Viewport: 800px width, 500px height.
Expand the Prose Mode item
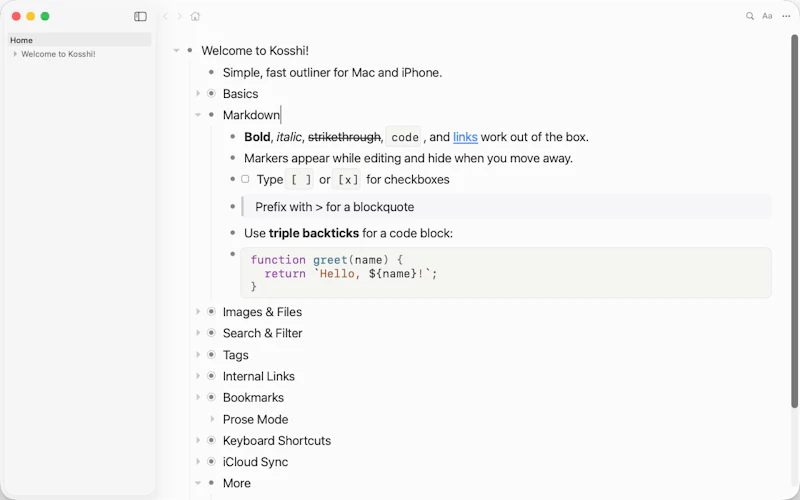(212, 419)
